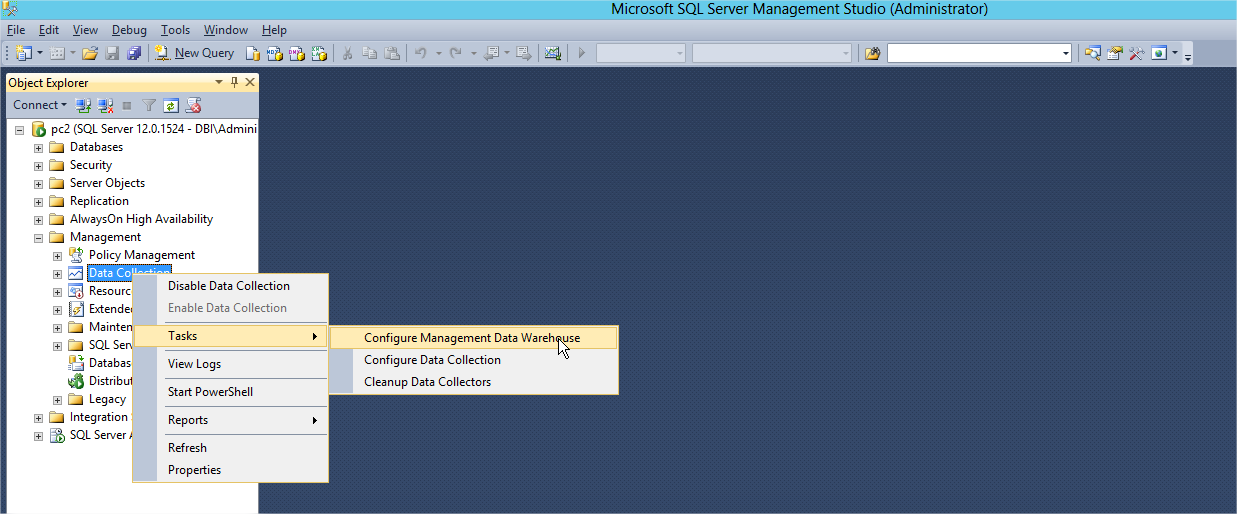This screenshot has height=514, width=1237.
Task: Collapse the pc2 server node
Action: tap(20, 130)
